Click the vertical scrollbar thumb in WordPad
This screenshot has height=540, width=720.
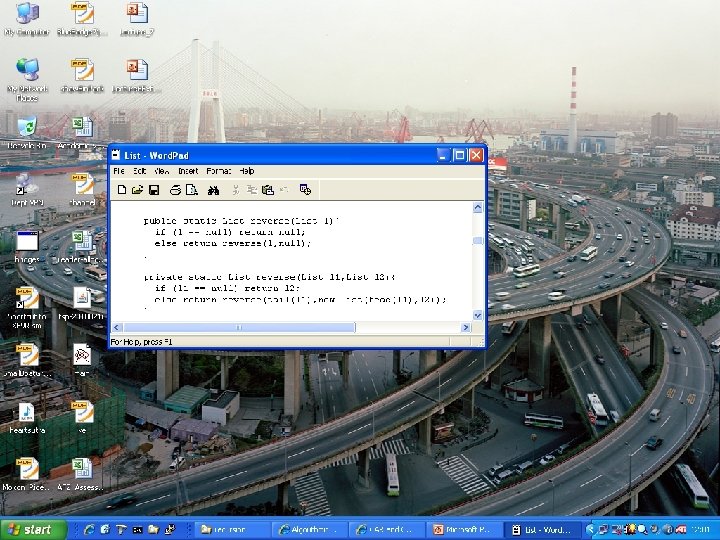pos(478,241)
